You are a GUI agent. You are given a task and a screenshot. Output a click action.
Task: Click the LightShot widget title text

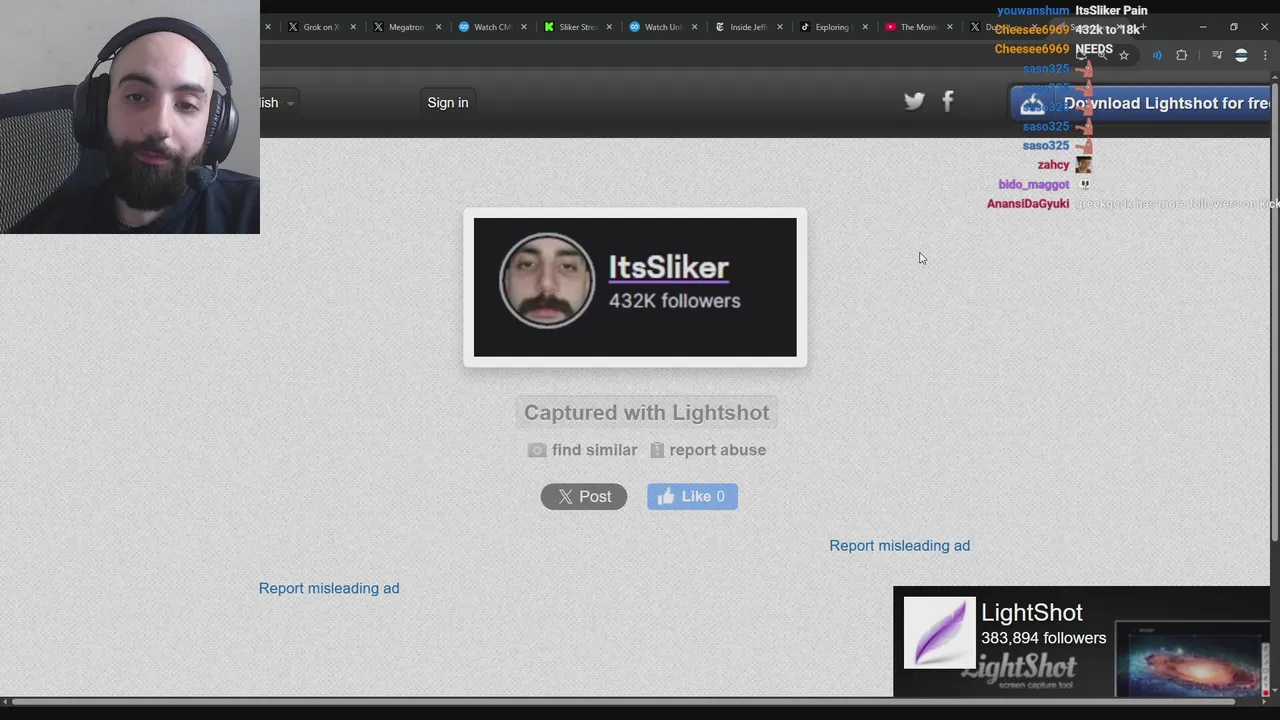tap(1032, 613)
